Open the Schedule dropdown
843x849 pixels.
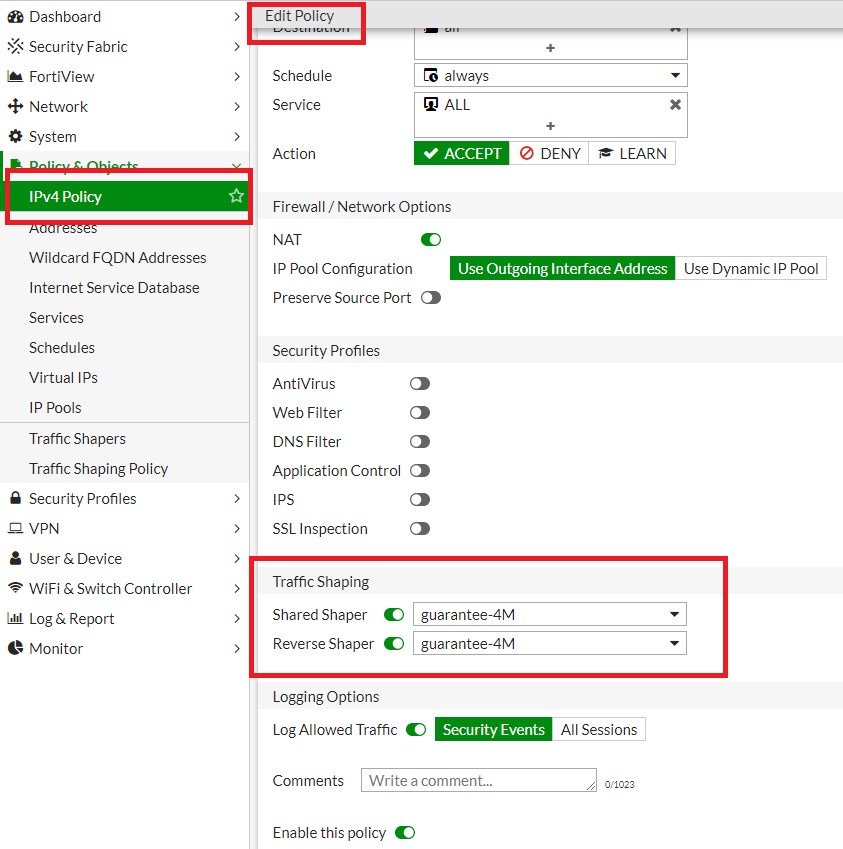[551, 75]
